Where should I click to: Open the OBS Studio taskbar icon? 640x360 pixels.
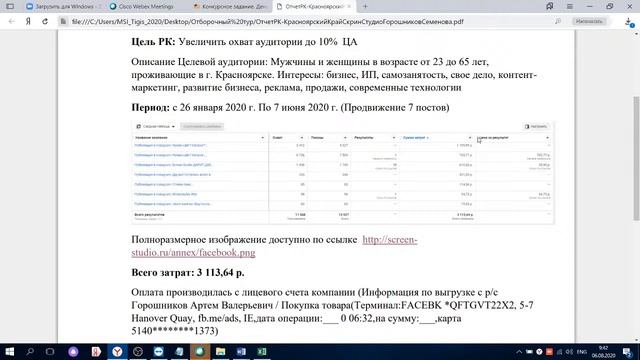pos(138,352)
